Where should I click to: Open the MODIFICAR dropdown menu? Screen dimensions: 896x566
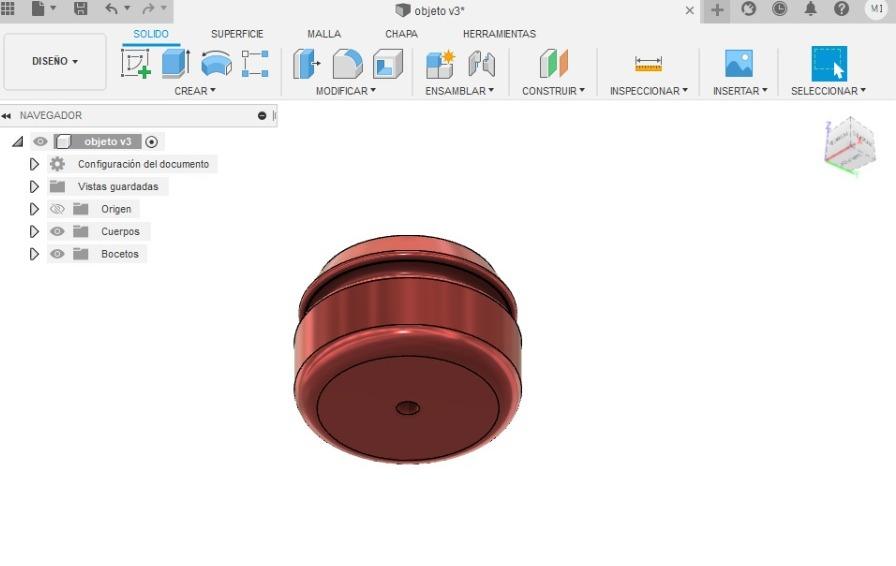[x=346, y=91]
